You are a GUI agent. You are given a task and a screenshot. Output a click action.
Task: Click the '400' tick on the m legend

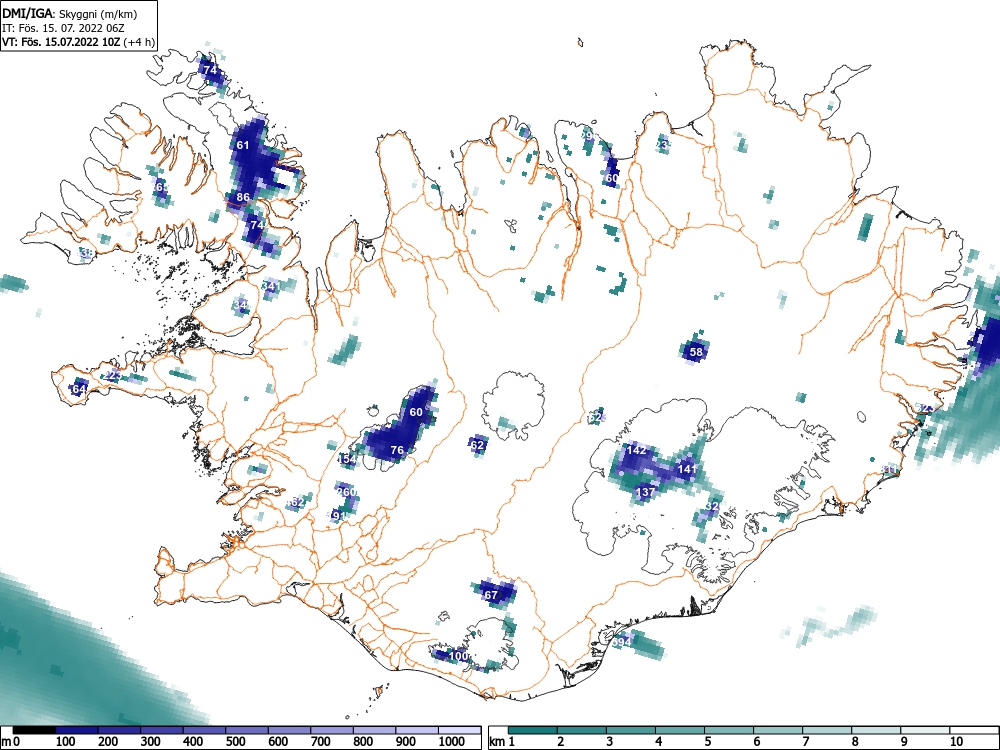point(193,742)
